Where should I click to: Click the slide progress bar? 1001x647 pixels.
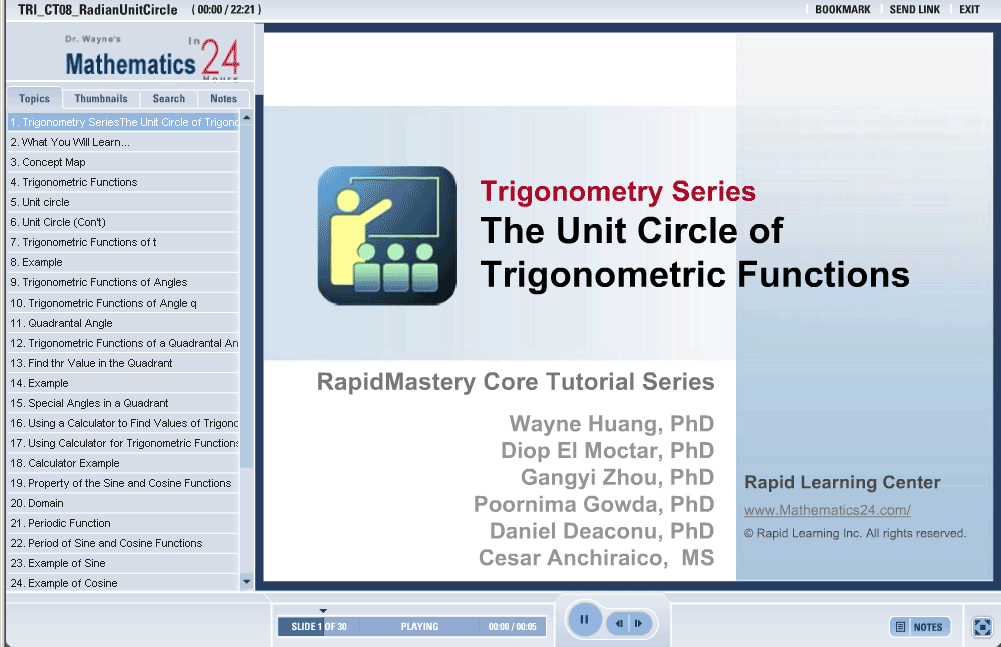(x=412, y=627)
